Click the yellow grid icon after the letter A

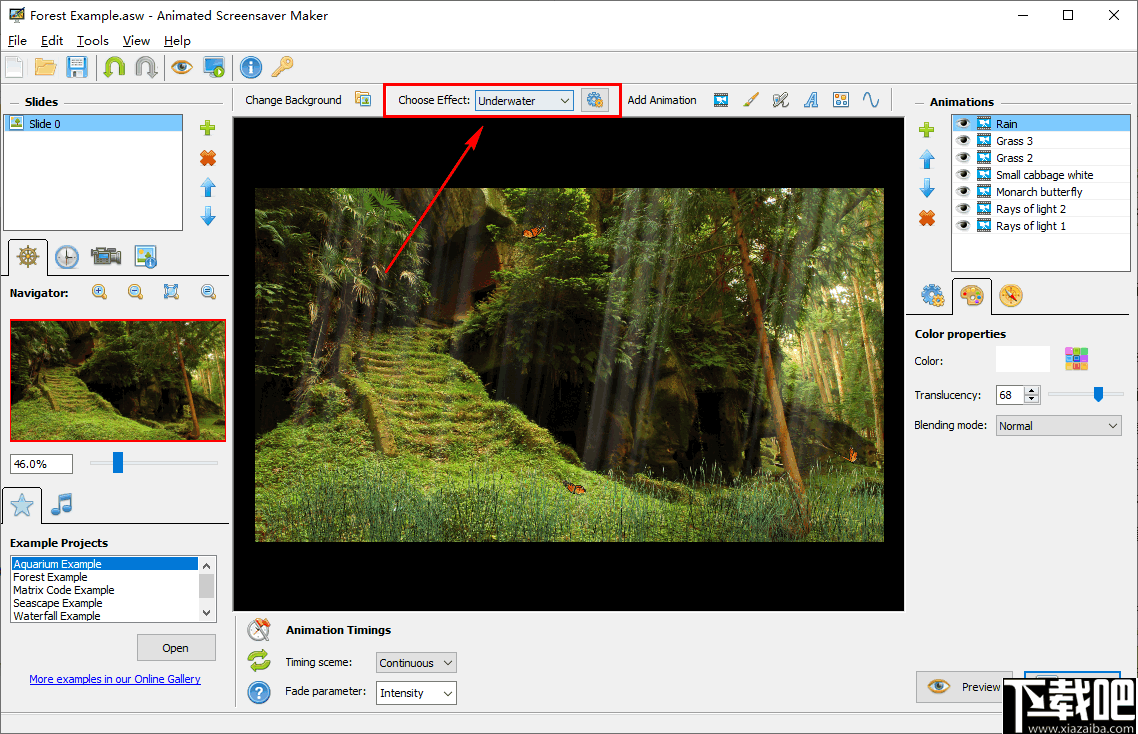(841, 100)
